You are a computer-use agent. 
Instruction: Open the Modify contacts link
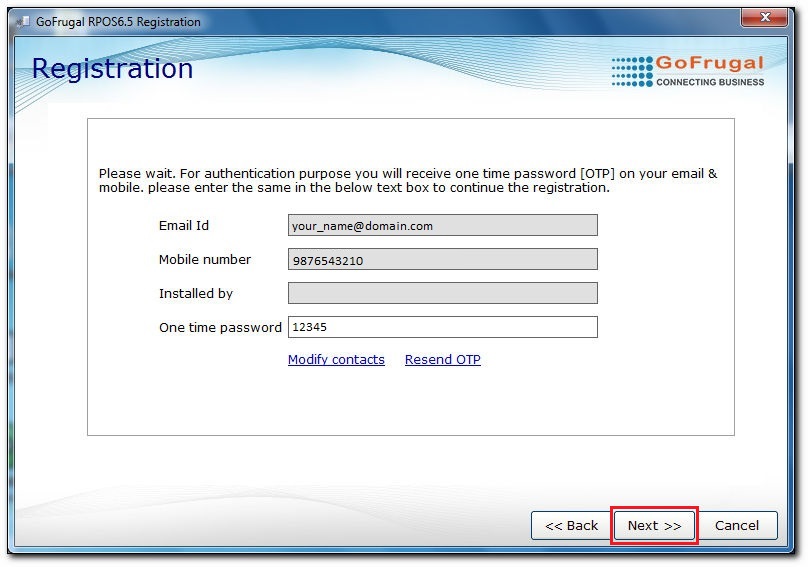(x=336, y=360)
